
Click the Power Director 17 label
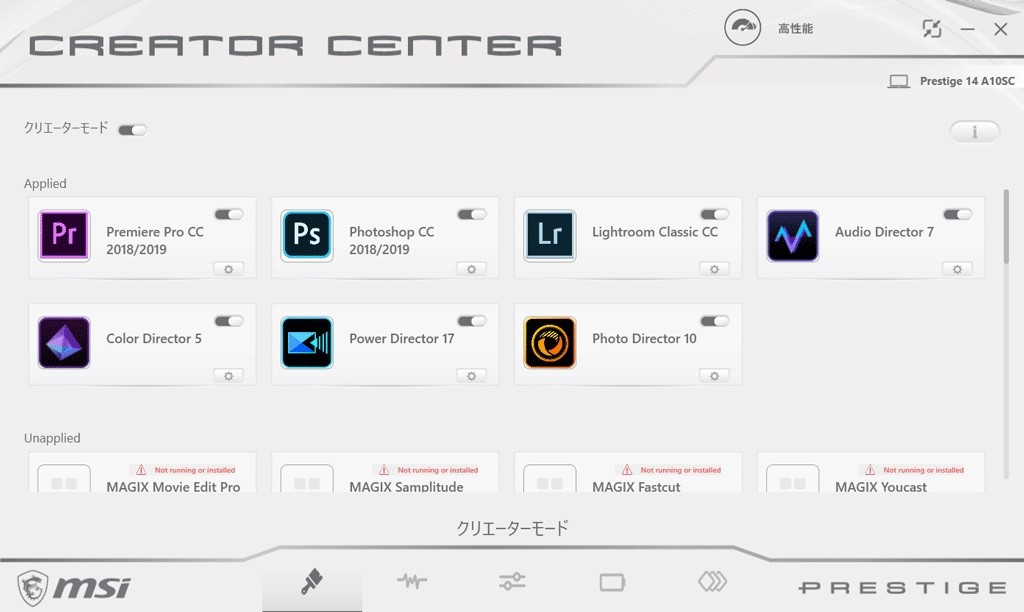[402, 338]
